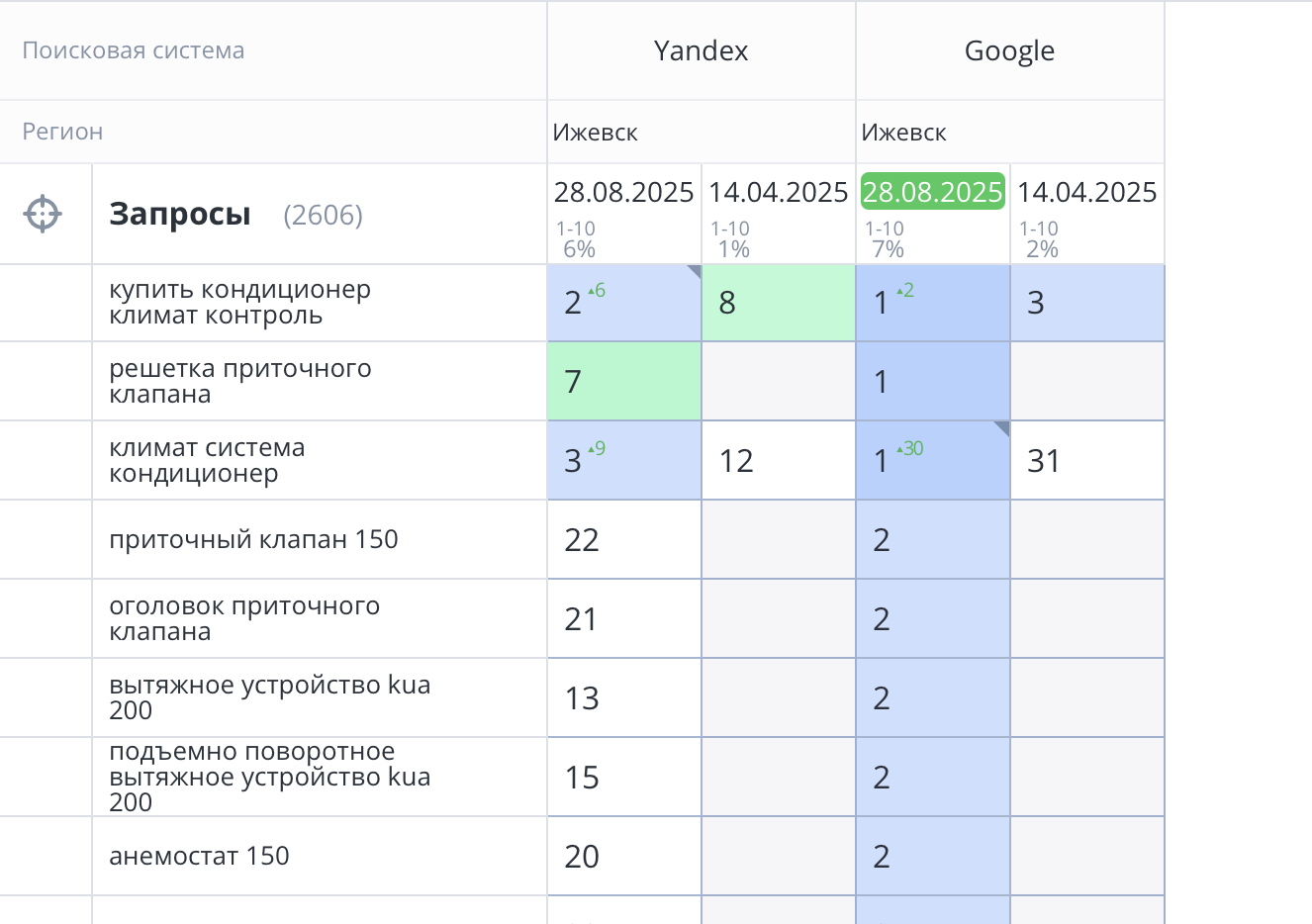
Task: Open query приточный клапан 150
Action: point(253,540)
